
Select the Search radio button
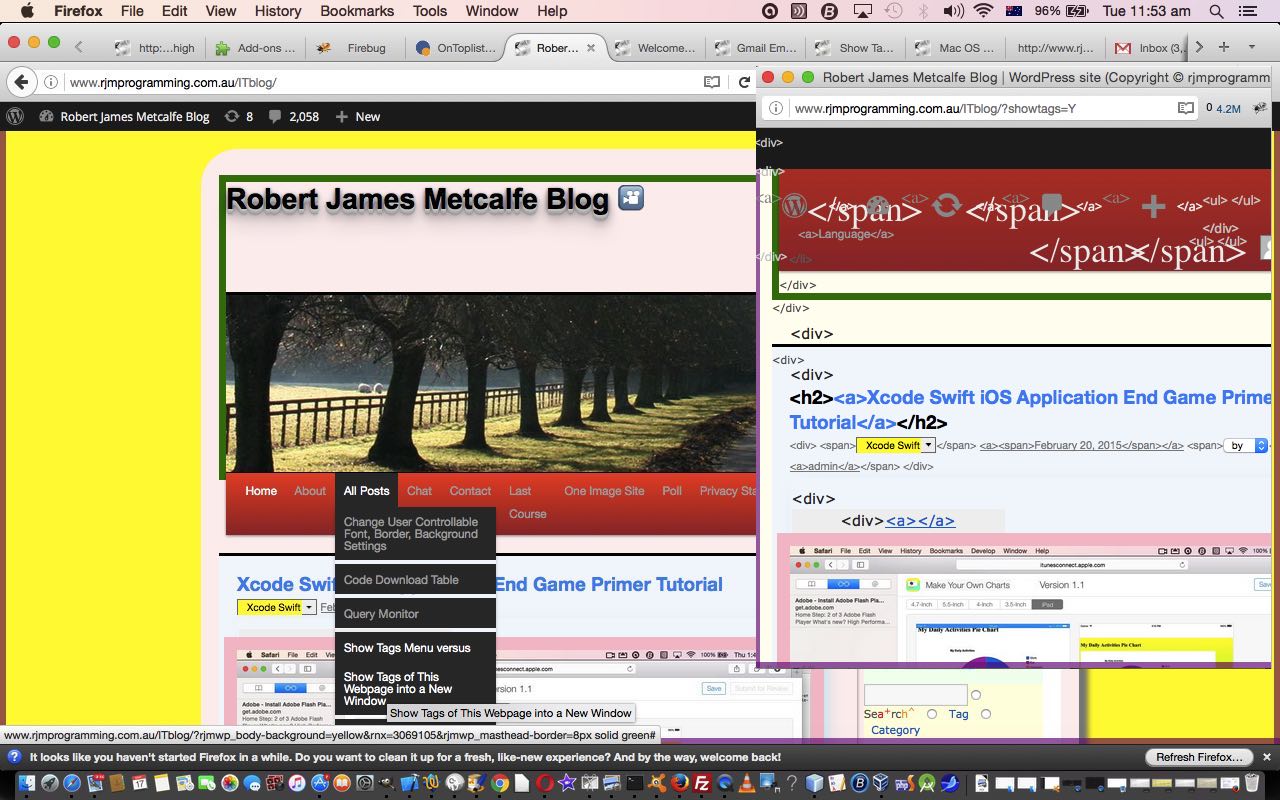pyautogui.click(x=932, y=714)
